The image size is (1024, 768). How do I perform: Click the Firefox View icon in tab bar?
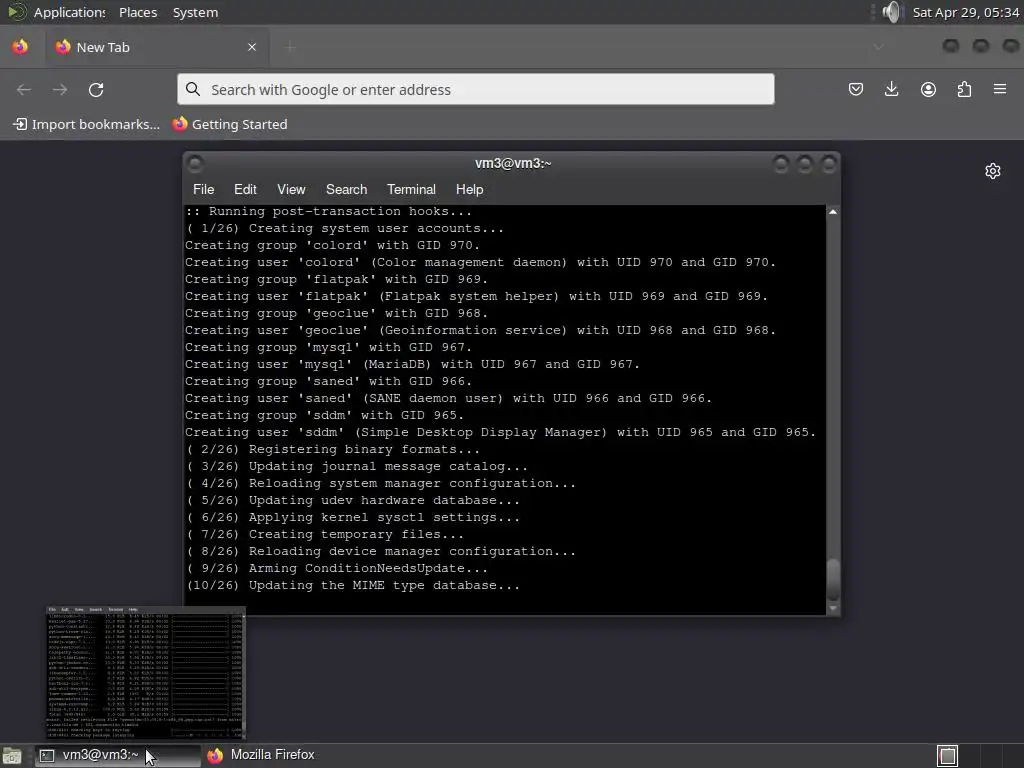pyautogui.click(x=20, y=47)
